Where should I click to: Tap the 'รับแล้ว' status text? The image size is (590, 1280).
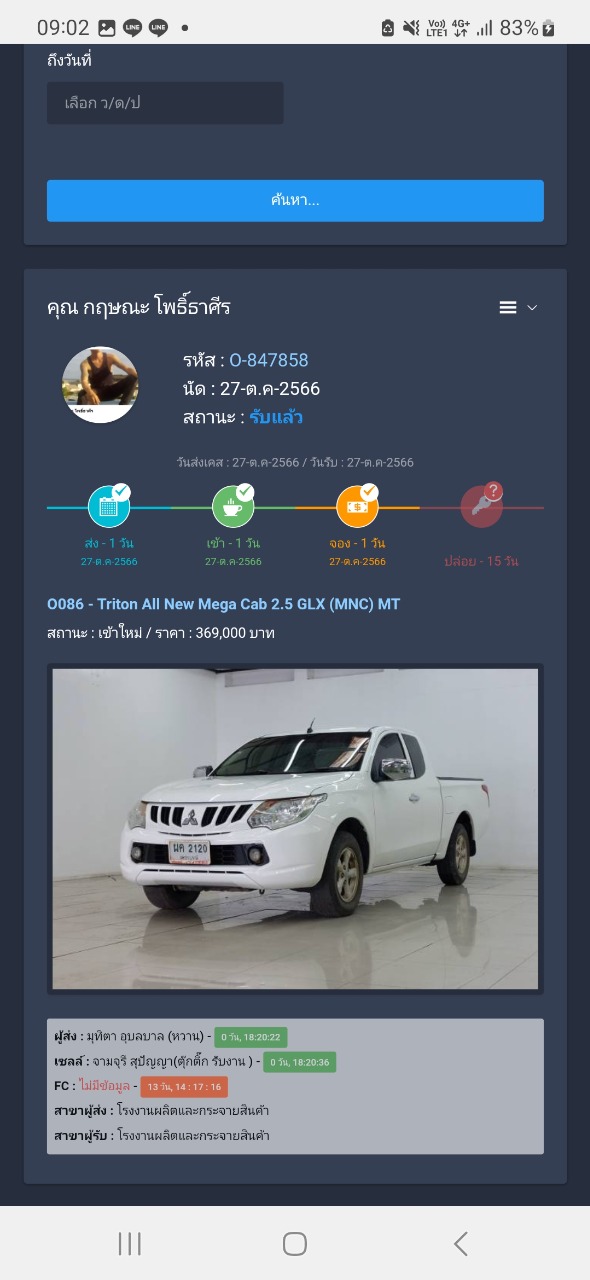[276, 417]
